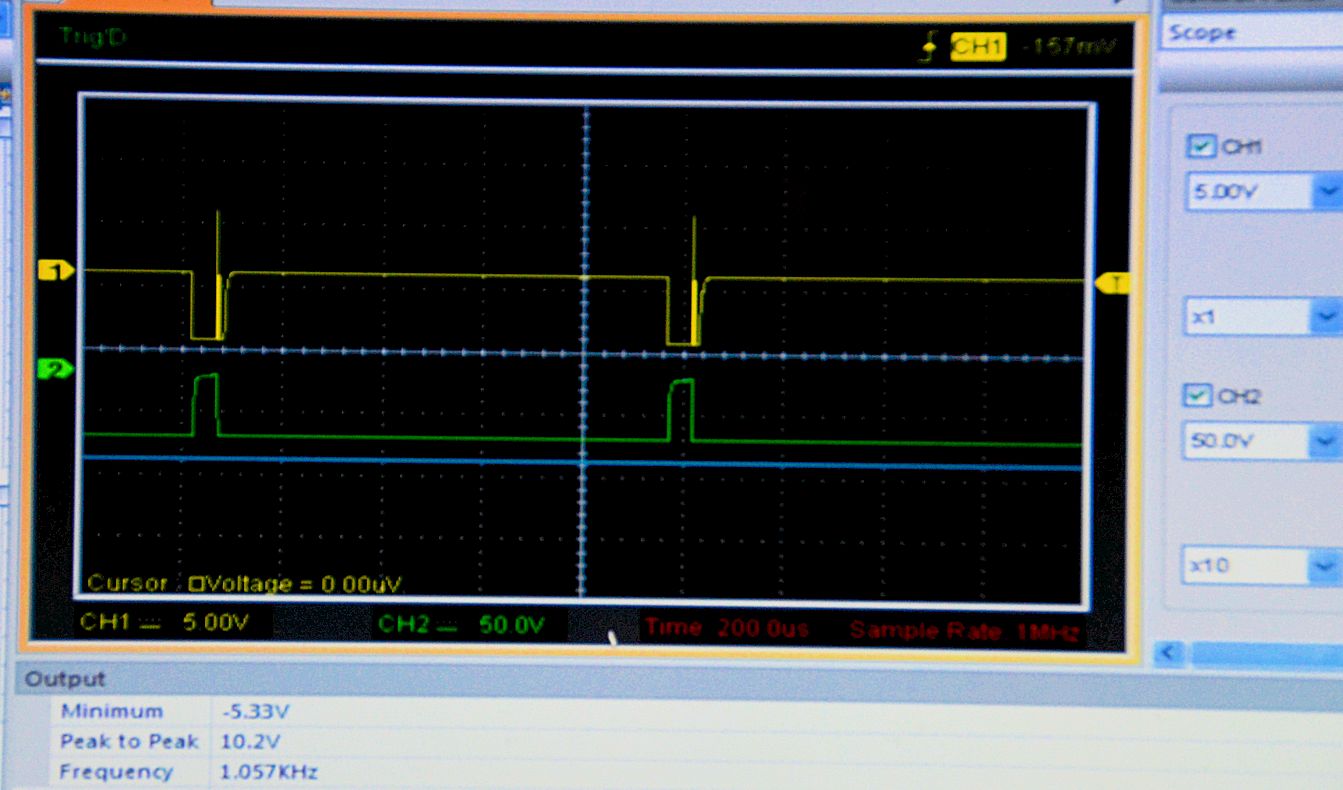
Task: Select the blue horizontal voltage cursor line
Action: [x=583, y=462]
